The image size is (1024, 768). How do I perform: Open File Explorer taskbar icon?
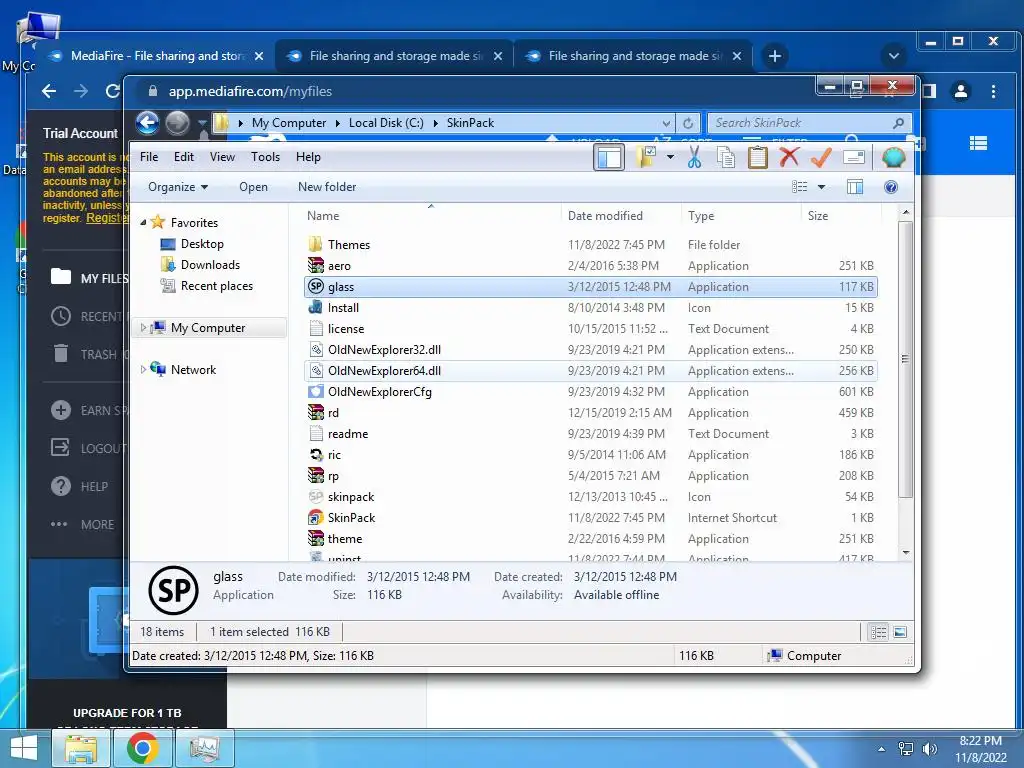pyautogui.click(x=81, y=748)
